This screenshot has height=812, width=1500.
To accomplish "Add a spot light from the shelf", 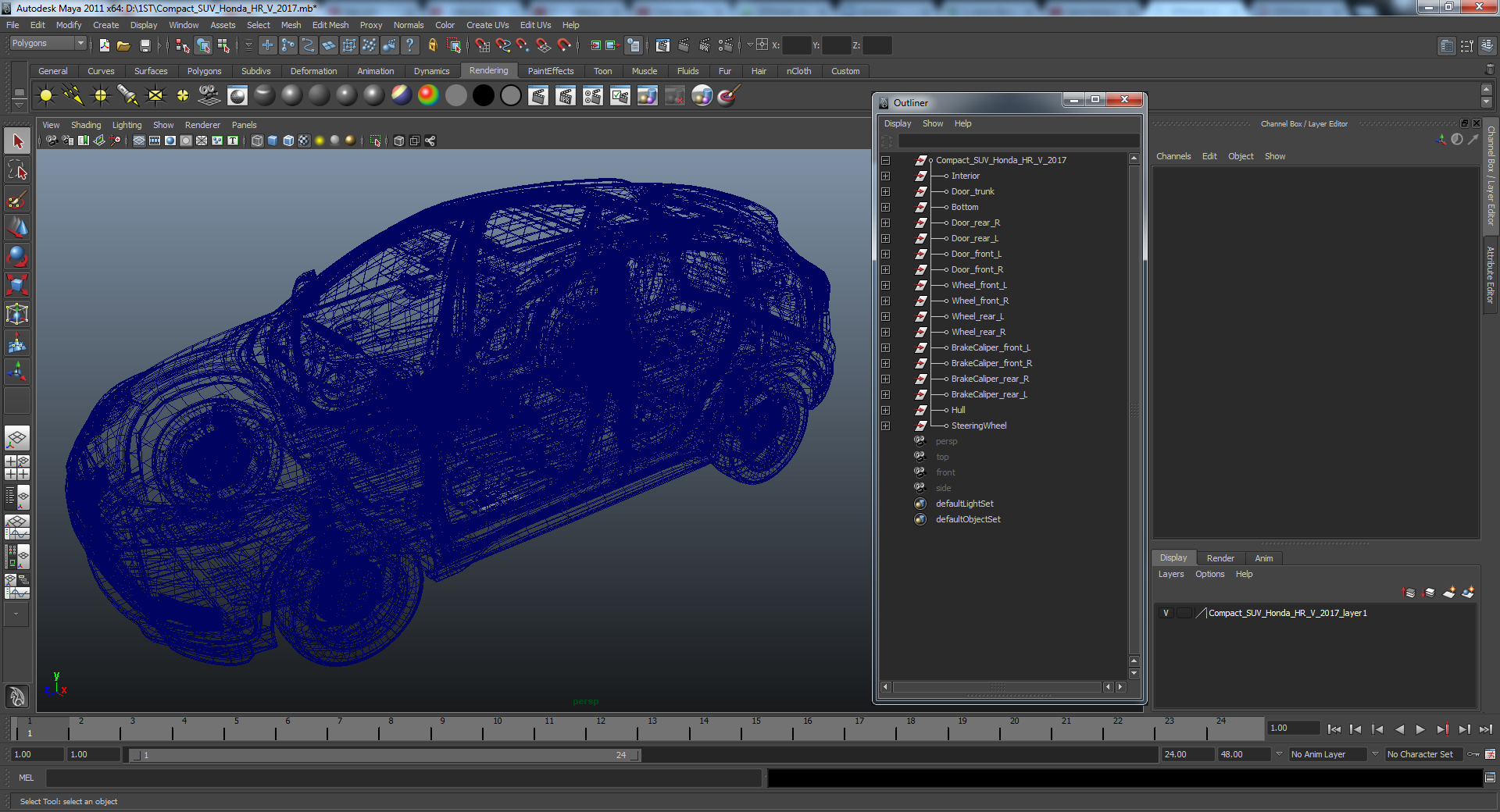I will tap(127, 96).
